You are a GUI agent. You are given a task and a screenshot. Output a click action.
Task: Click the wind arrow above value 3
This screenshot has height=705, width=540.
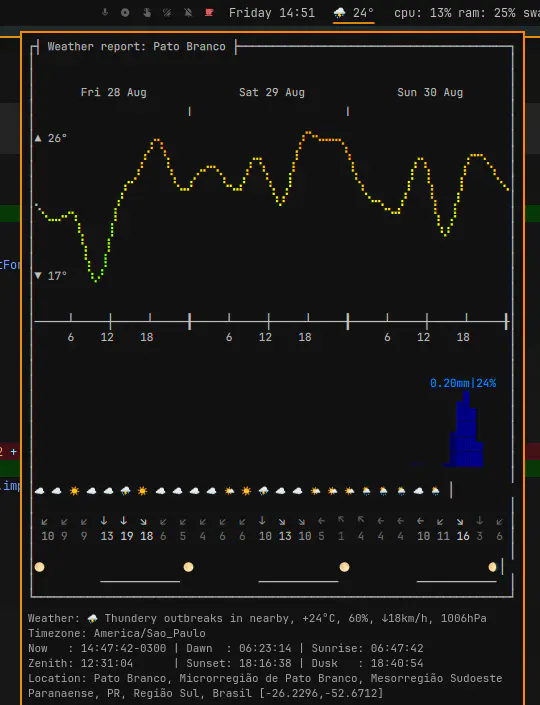(x=480, y=520)
